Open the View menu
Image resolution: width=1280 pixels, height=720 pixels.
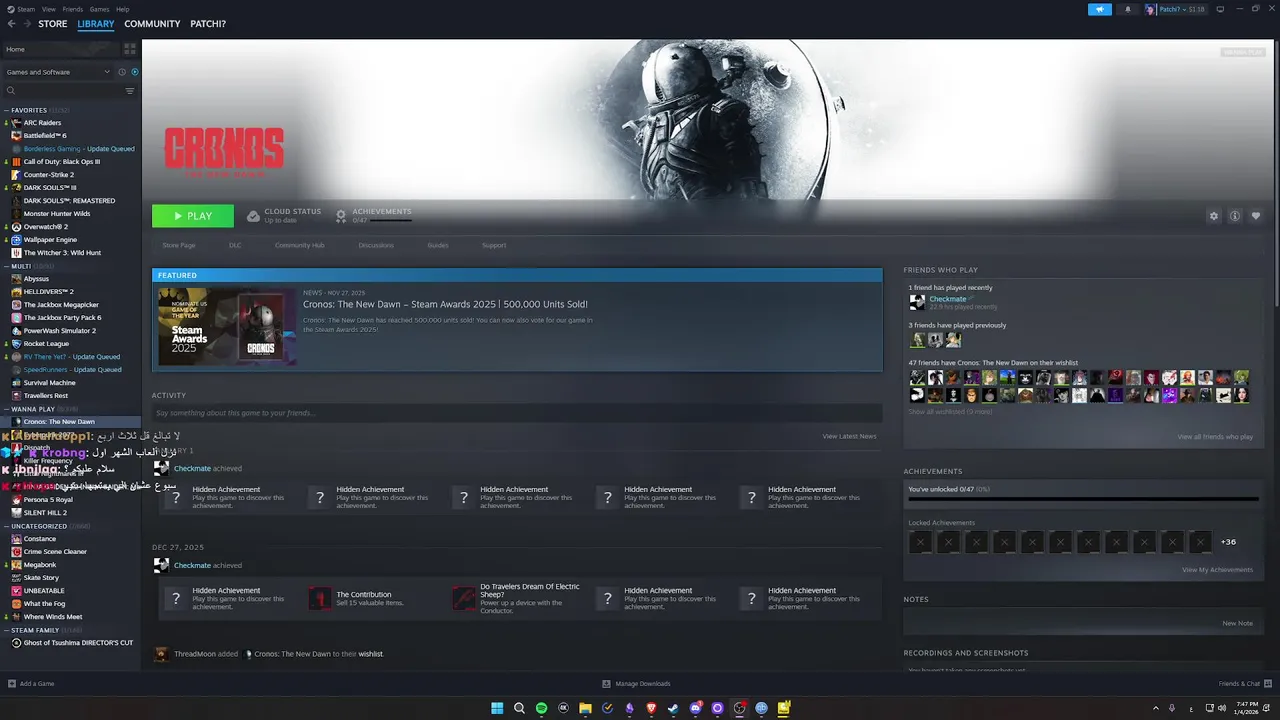click(49, 9)
